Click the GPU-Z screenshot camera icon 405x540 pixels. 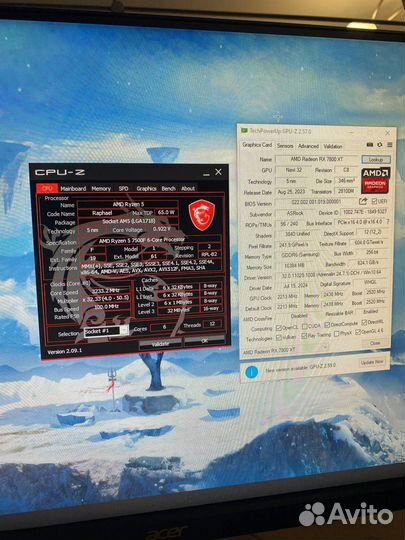point(370,145)
